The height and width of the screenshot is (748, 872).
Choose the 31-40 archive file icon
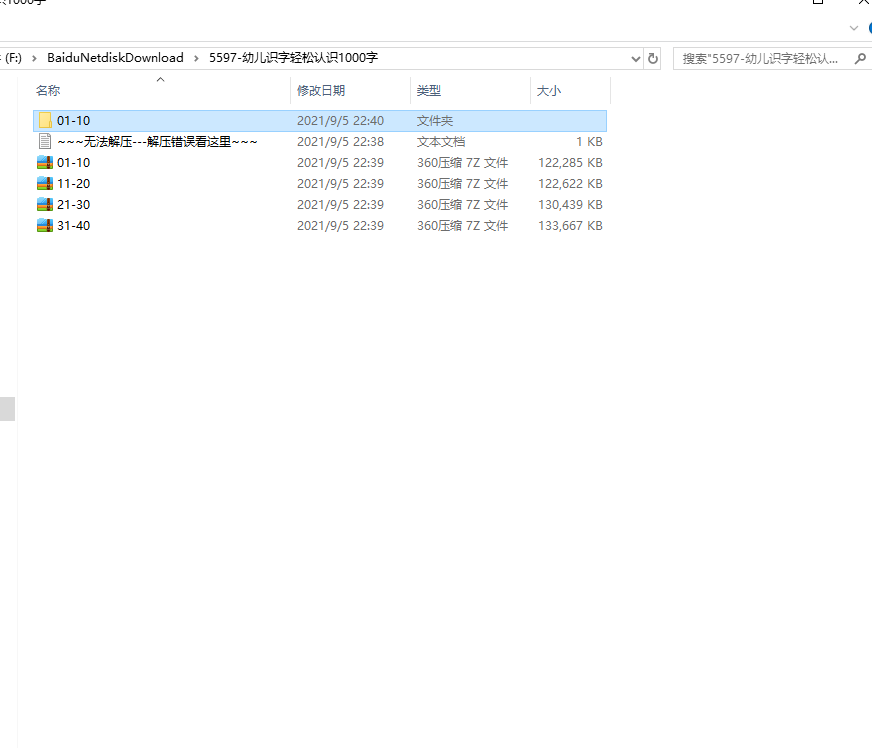coord(44,226)
